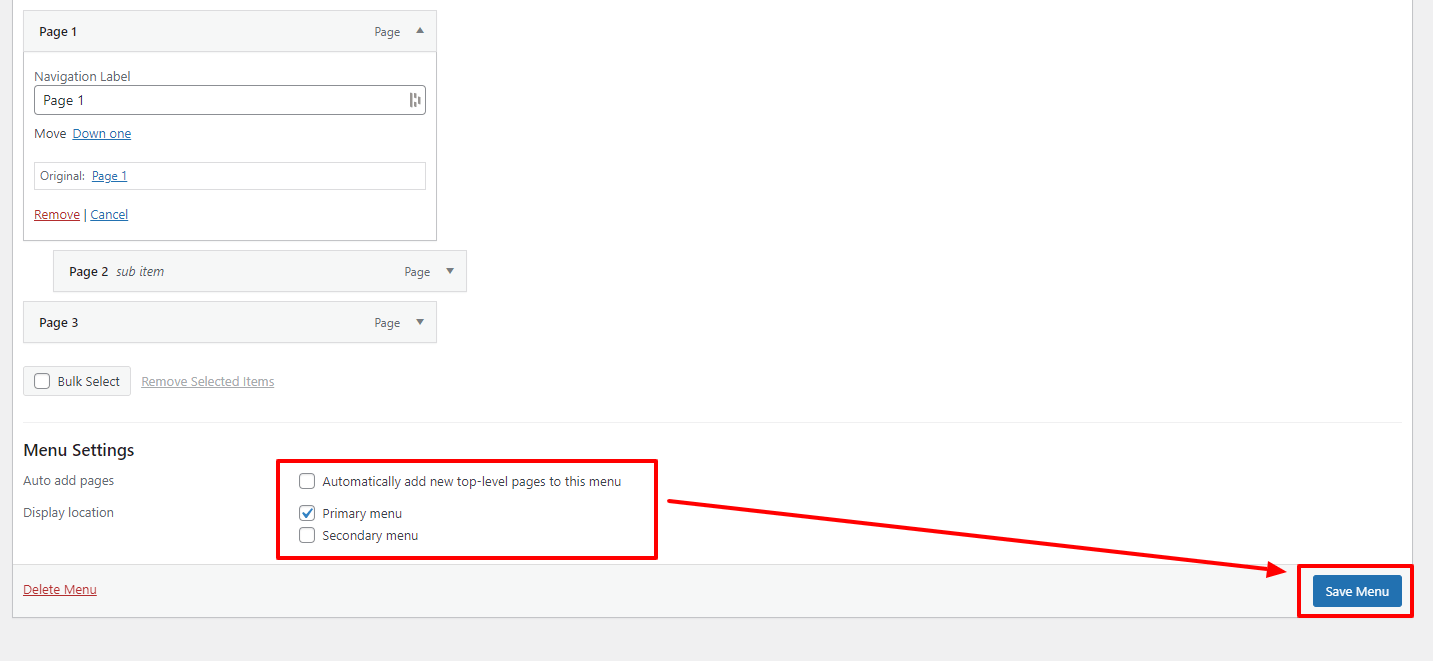Screen dimensions: 1433x661
Task: Open the Delete Menu link
Action: pos(59,589)
